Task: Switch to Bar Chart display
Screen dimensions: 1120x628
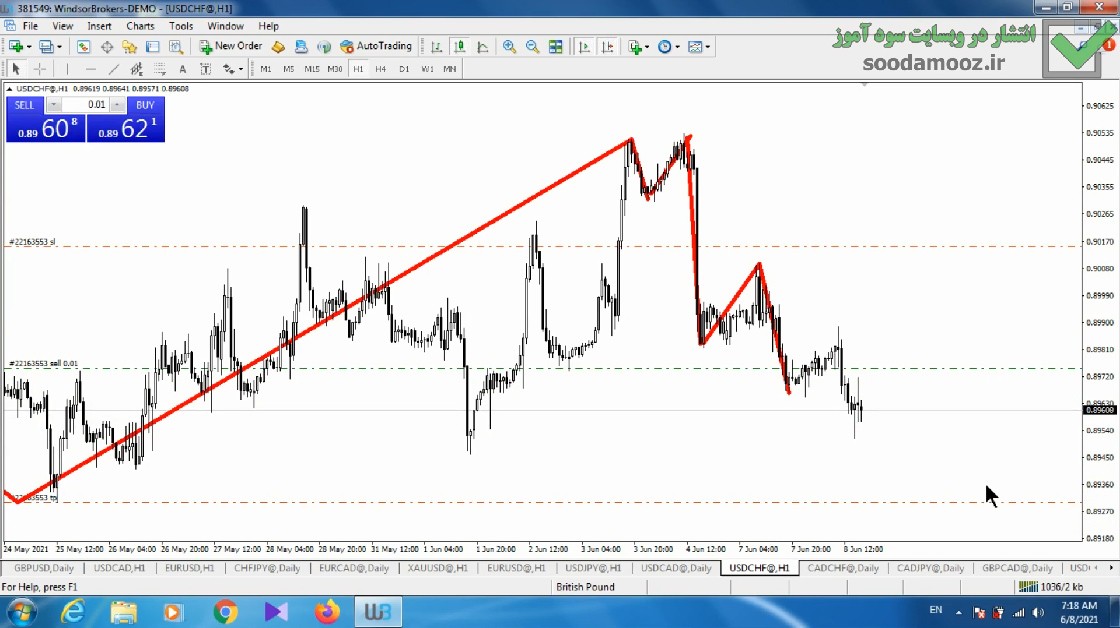Action: click(x=436, y=46)
